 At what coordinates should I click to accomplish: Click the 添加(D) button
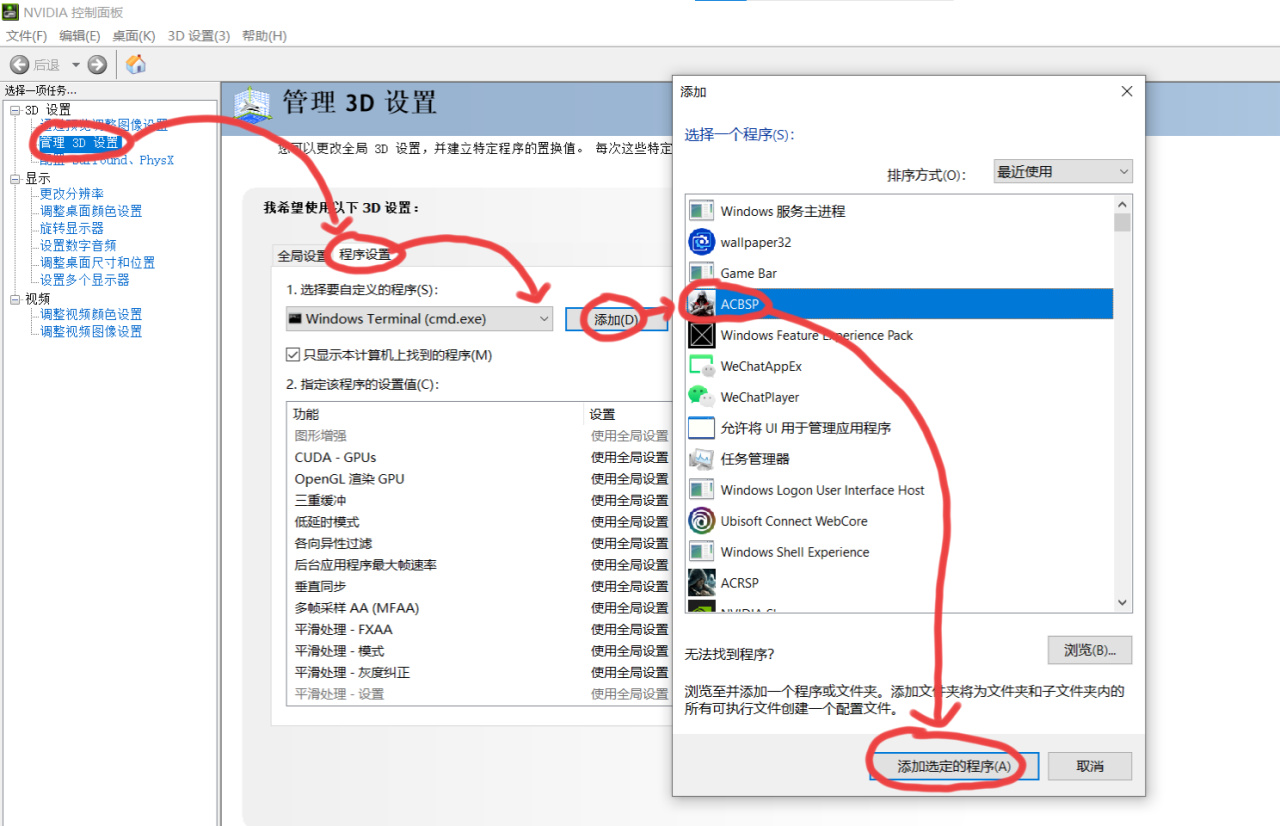(x=616, y=319)
